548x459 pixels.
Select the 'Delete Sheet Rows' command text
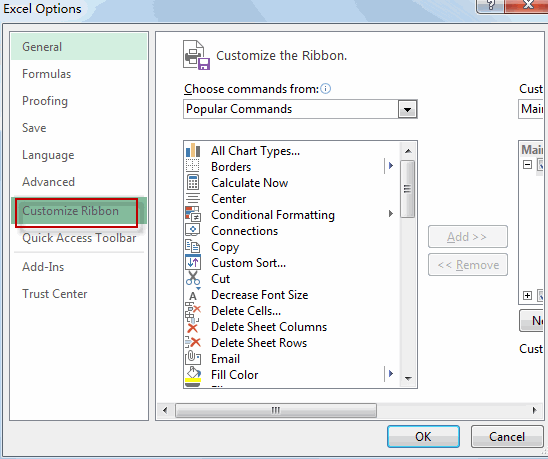pos(259,343)
